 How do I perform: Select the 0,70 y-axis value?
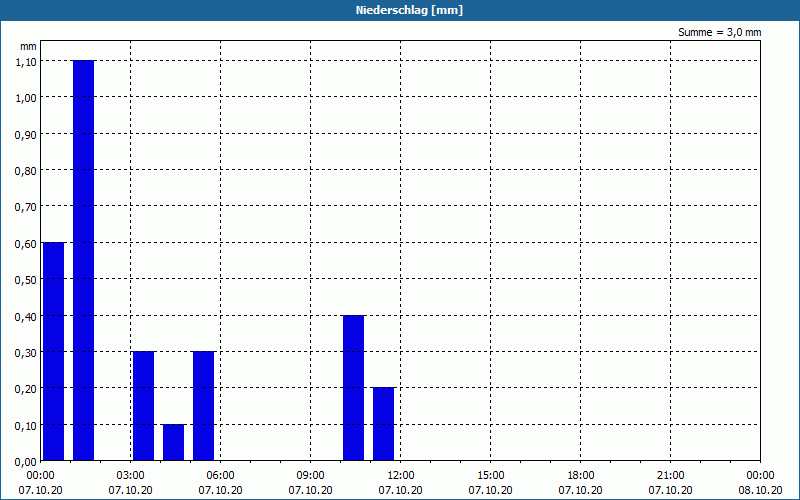coord(26,207)
